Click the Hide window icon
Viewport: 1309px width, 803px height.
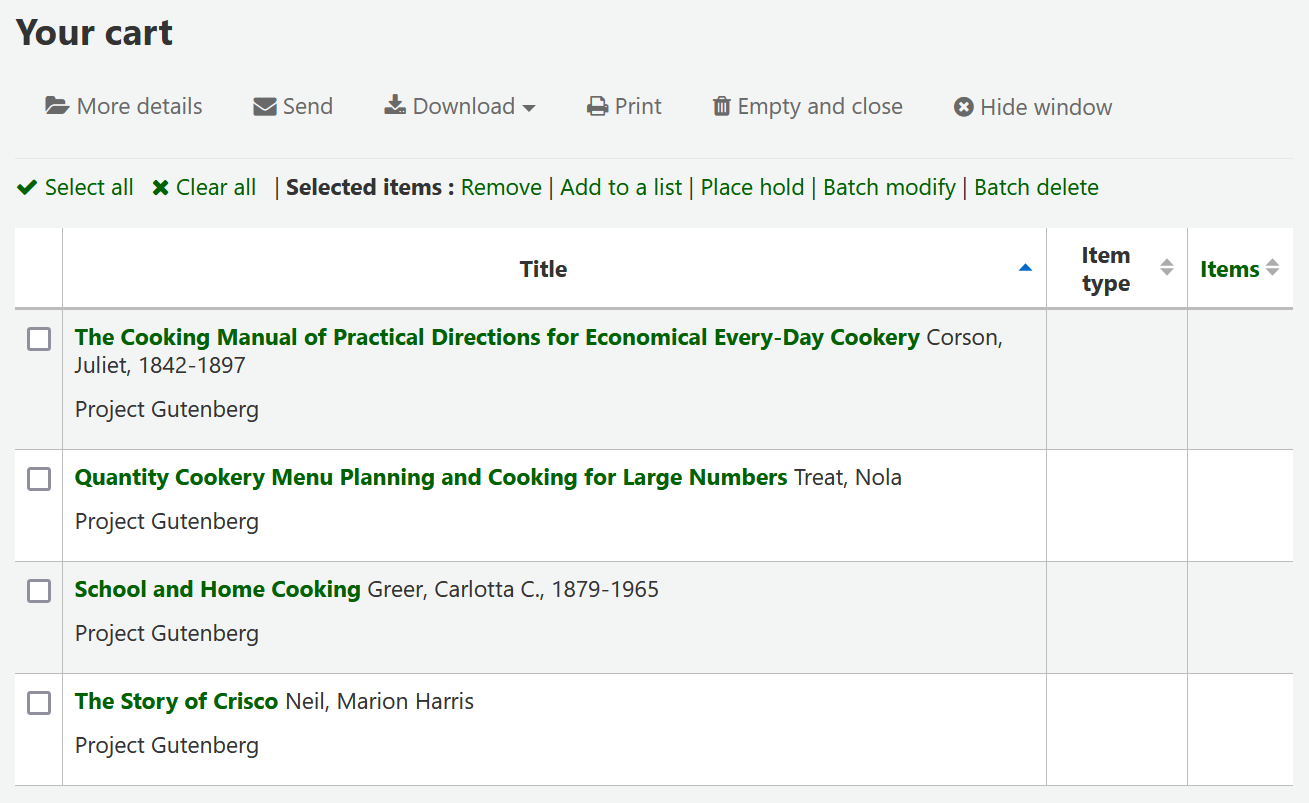click(x=962, y=106)
